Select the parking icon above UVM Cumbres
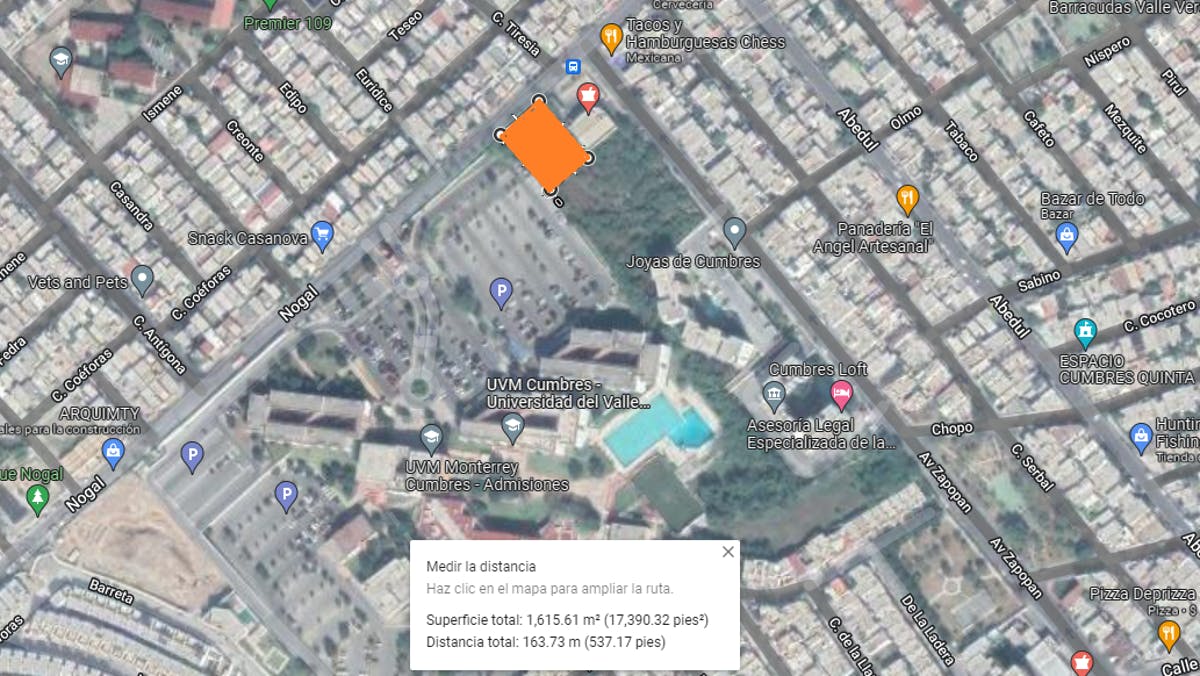 click(x=501, y=293)
